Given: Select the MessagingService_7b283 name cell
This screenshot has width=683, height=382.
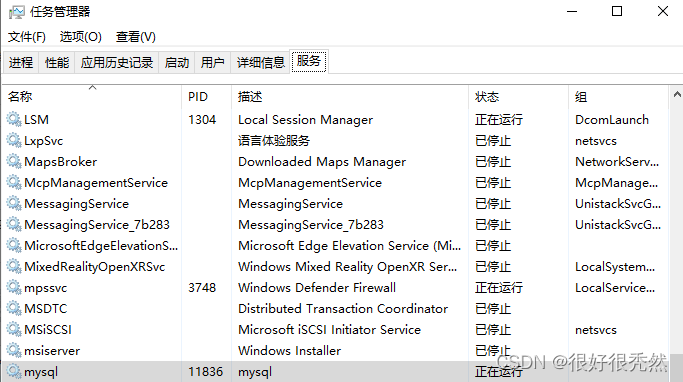Looking at the screenshot, I should [x=97, y=225].
